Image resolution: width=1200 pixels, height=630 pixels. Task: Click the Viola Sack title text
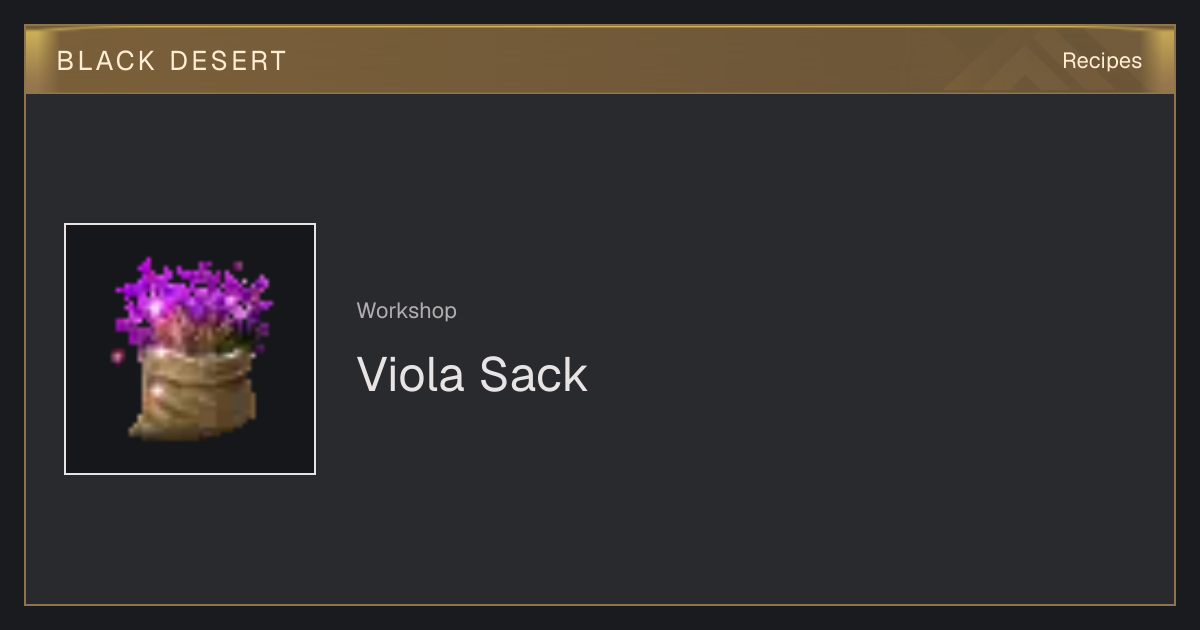point(472,374)
